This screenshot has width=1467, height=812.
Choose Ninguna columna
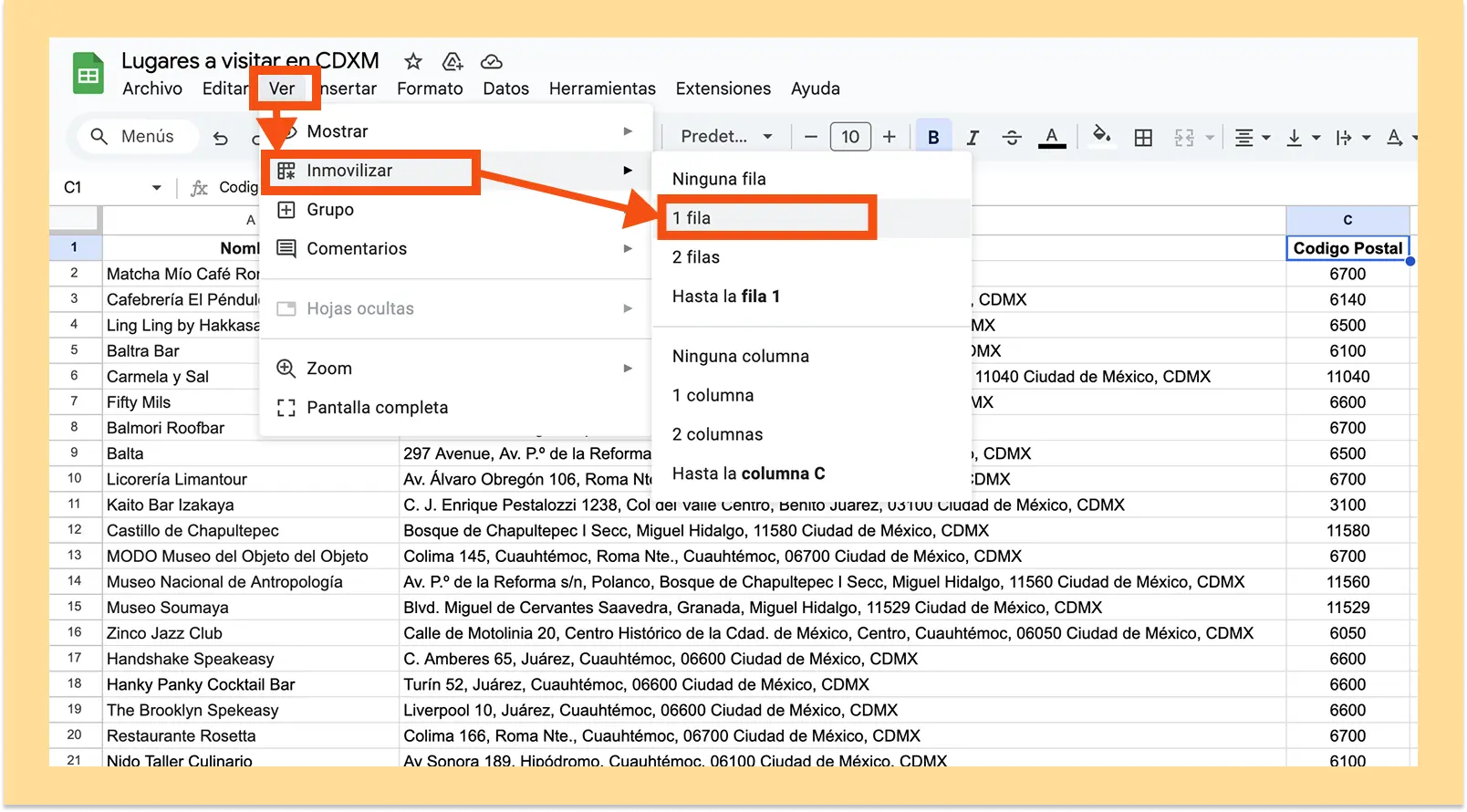click(812, 357)
